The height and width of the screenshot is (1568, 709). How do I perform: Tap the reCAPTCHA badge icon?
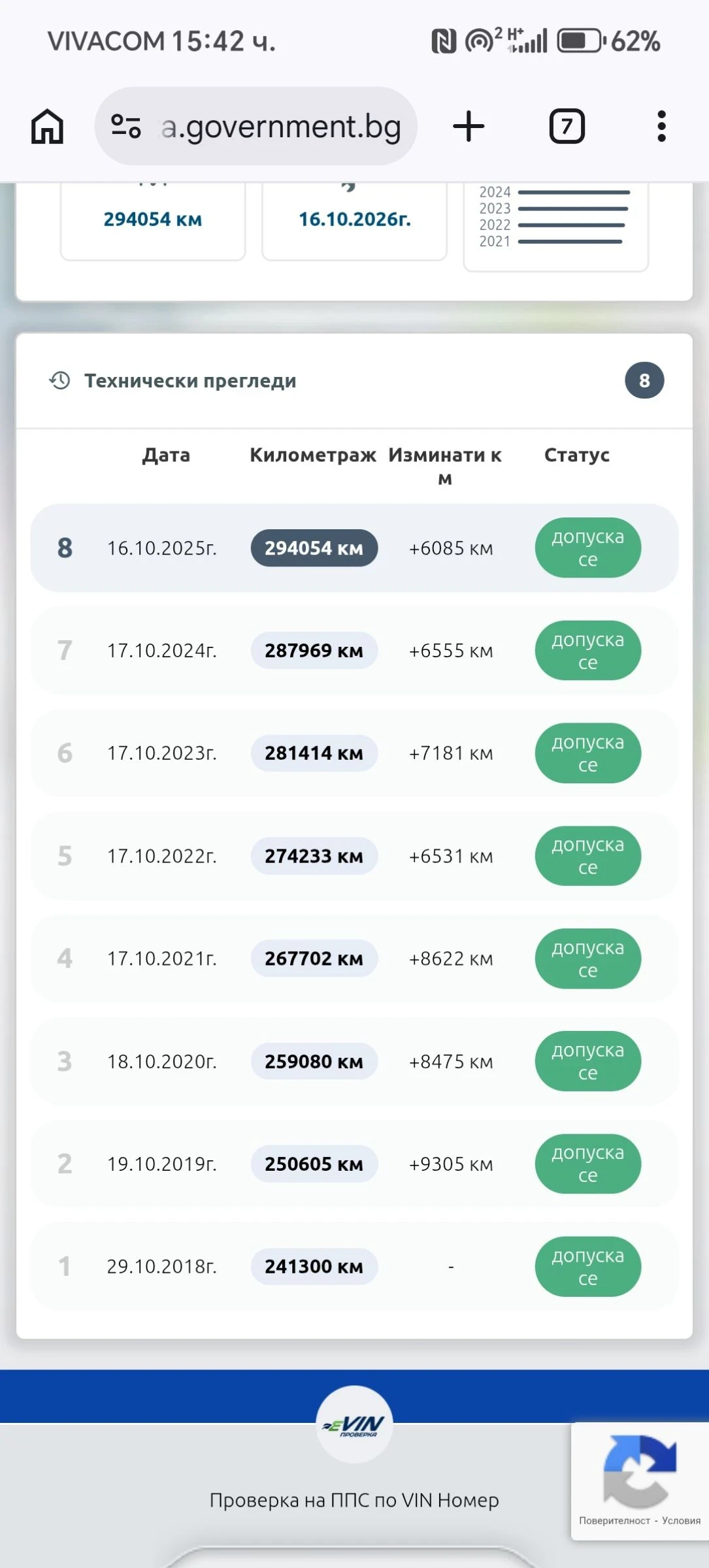coord(639,1471)
